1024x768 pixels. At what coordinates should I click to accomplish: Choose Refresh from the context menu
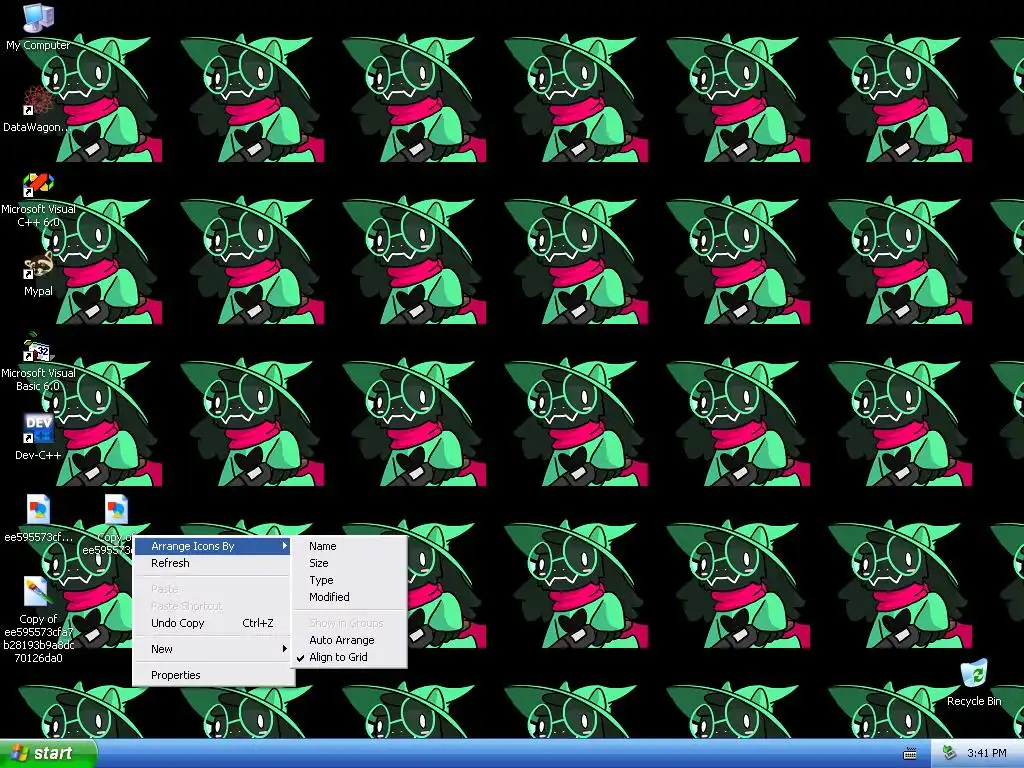coord(213,563)
